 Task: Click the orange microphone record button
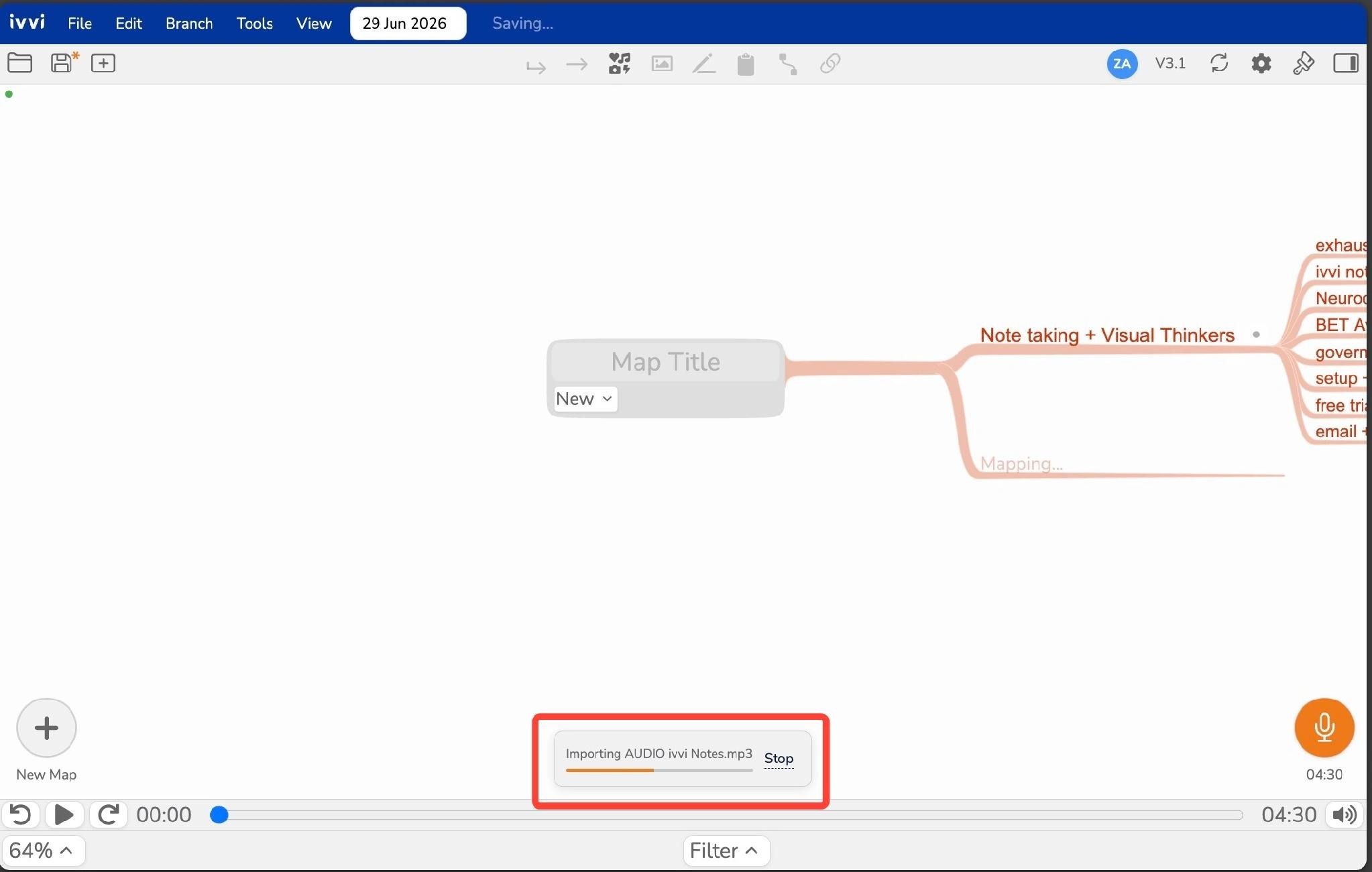coord(1324,727)
